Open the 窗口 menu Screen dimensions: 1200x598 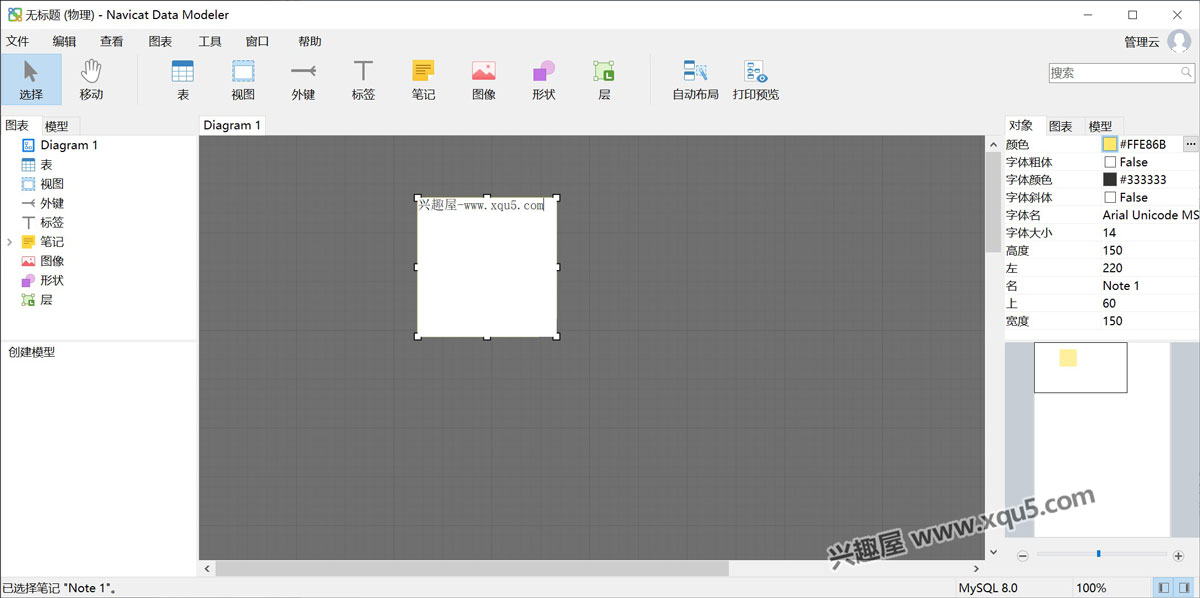click(x=257, y=41)
